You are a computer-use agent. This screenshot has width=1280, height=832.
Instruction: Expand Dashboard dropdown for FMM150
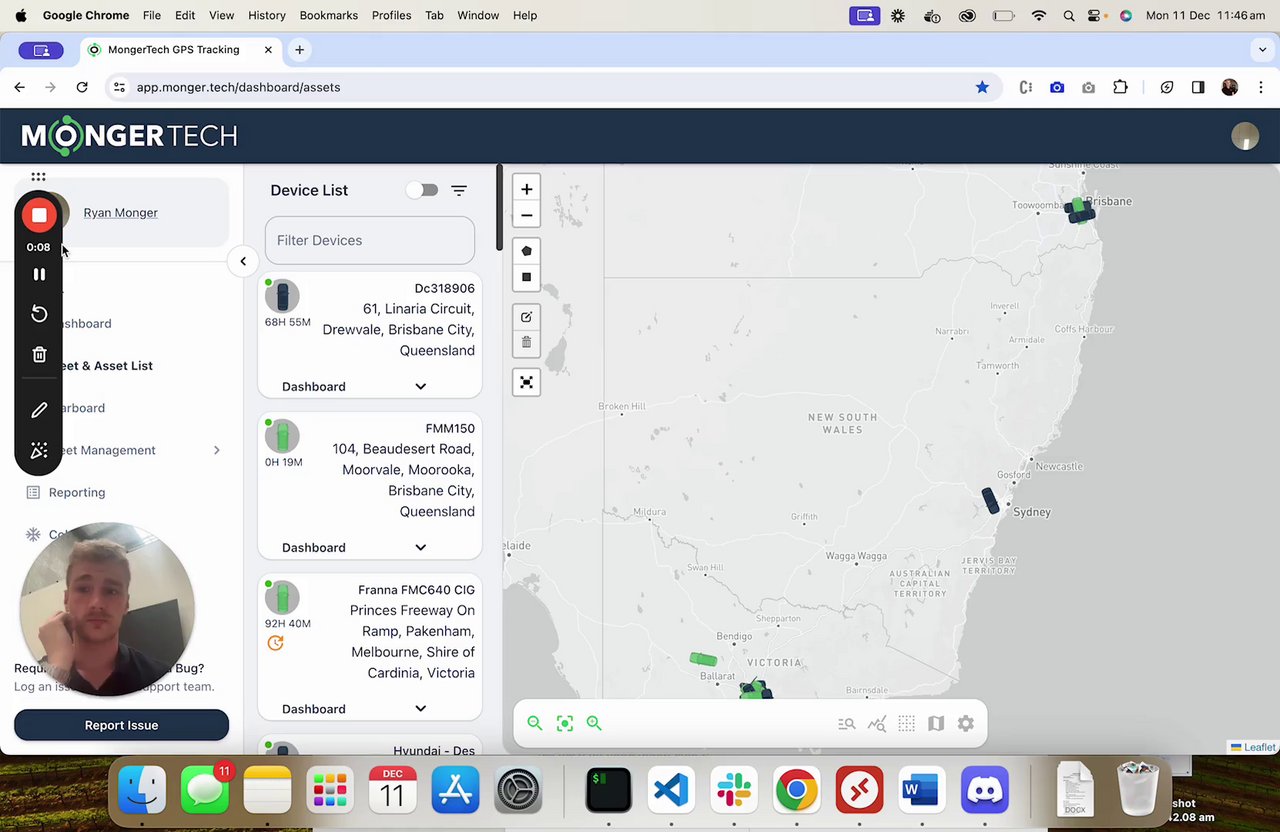pos(420,547)
